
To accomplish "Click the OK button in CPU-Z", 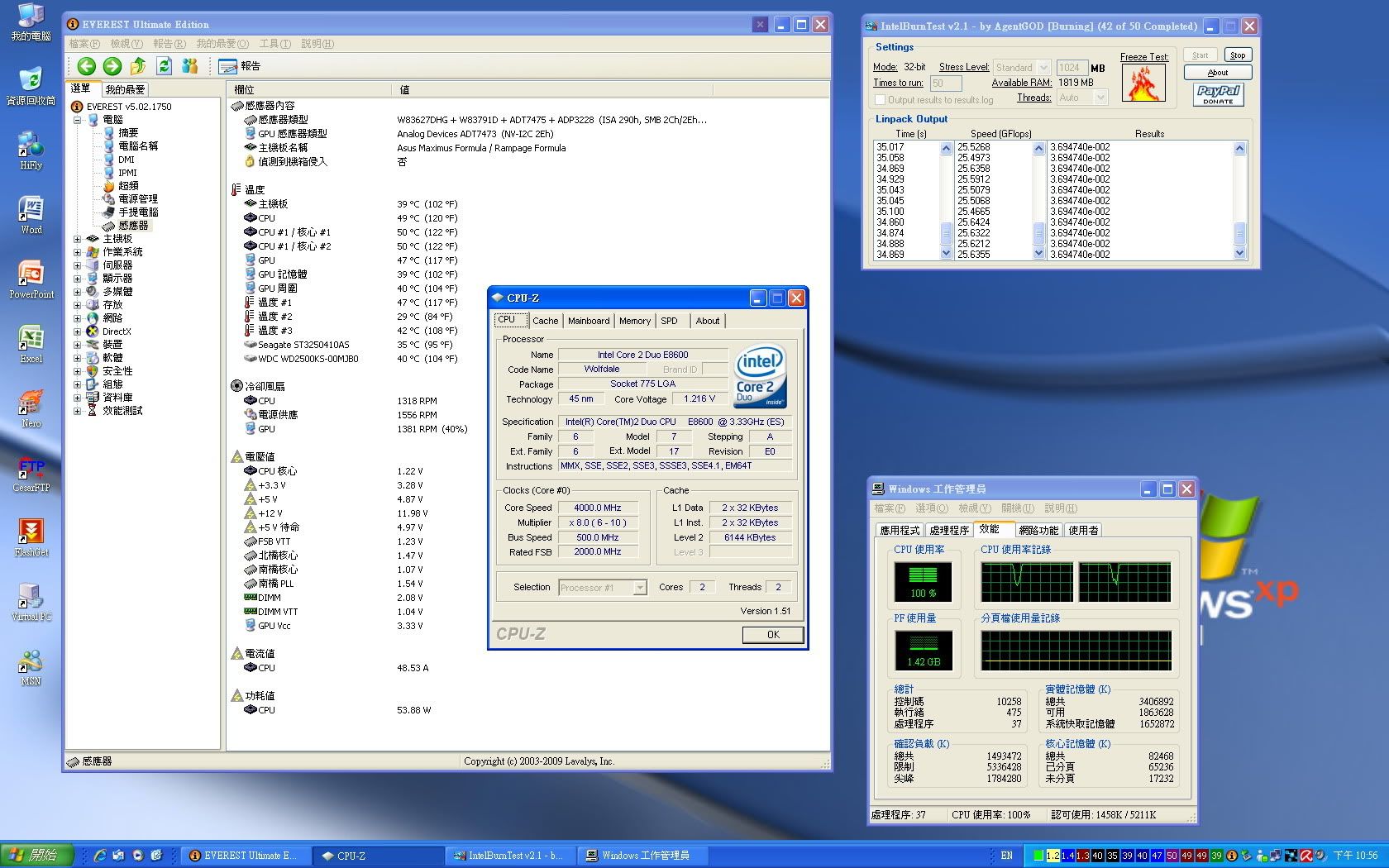I will coord(773,635).
